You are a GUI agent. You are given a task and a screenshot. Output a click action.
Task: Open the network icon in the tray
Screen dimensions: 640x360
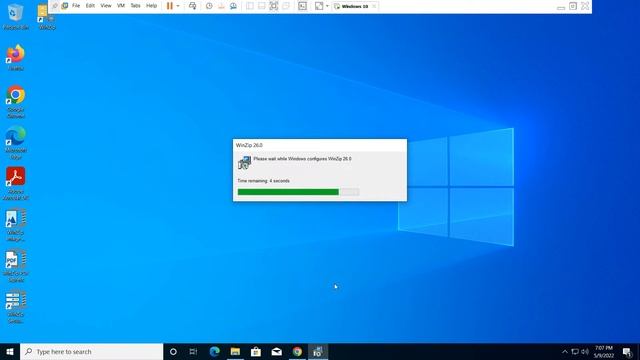pos(575,351)
